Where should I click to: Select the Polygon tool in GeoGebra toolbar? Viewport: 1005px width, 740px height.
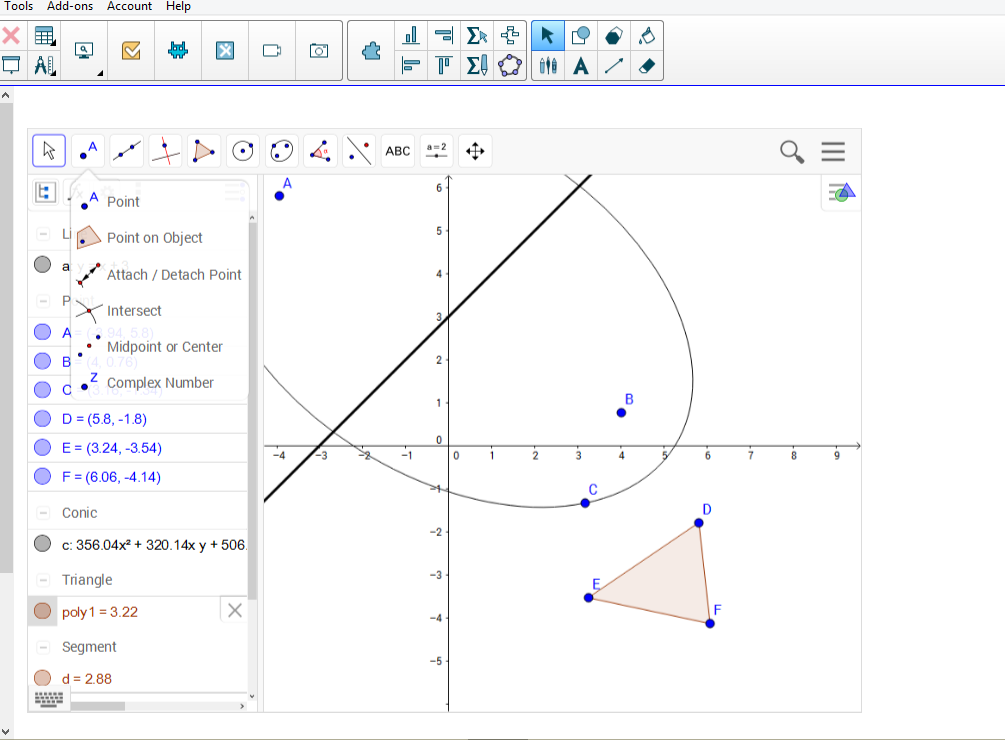coord(204,151)
